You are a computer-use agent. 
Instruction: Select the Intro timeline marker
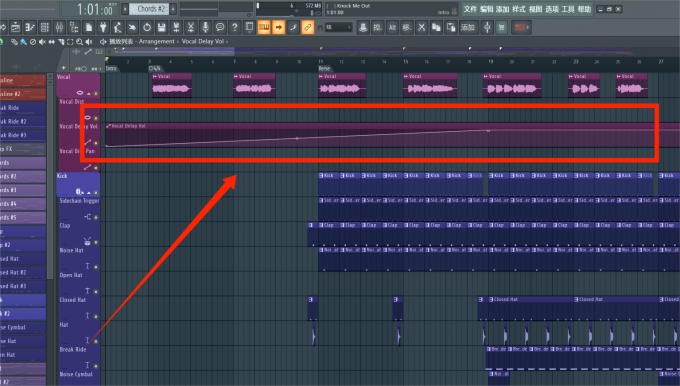pos(111,69)
